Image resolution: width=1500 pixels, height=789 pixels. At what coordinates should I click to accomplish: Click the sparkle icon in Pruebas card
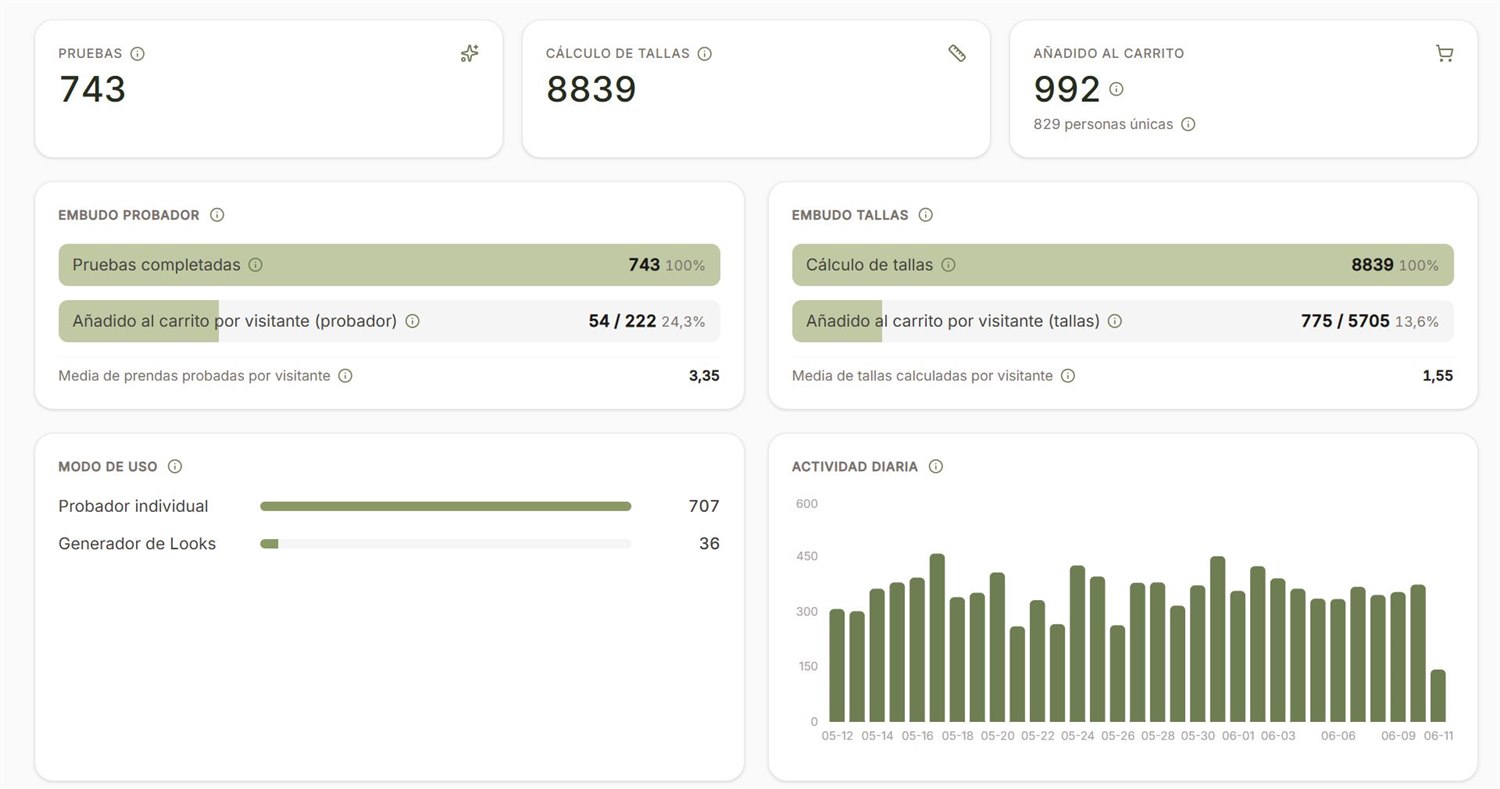(469, 54)
